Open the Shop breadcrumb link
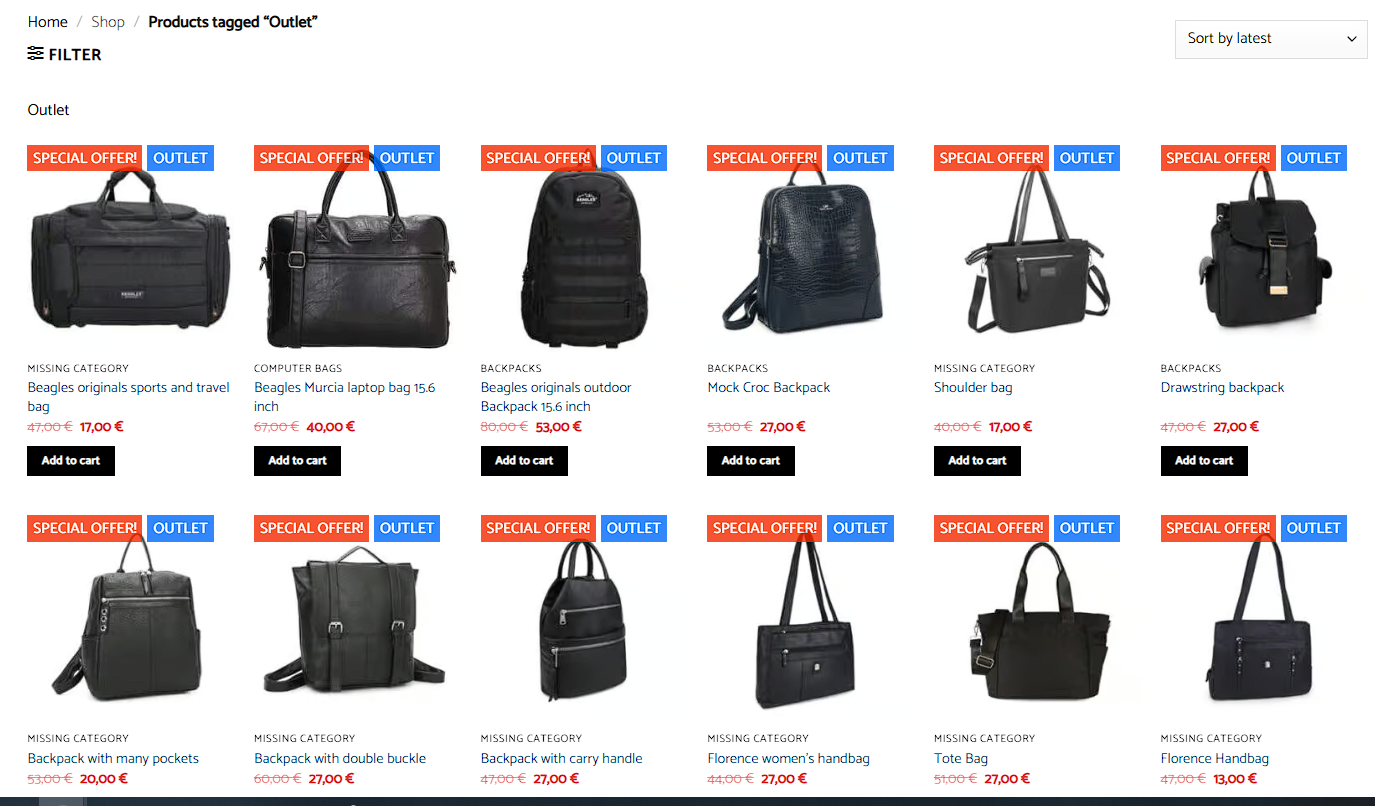The width and height of the screenshot is (1375, 806). tap(108, 22)
